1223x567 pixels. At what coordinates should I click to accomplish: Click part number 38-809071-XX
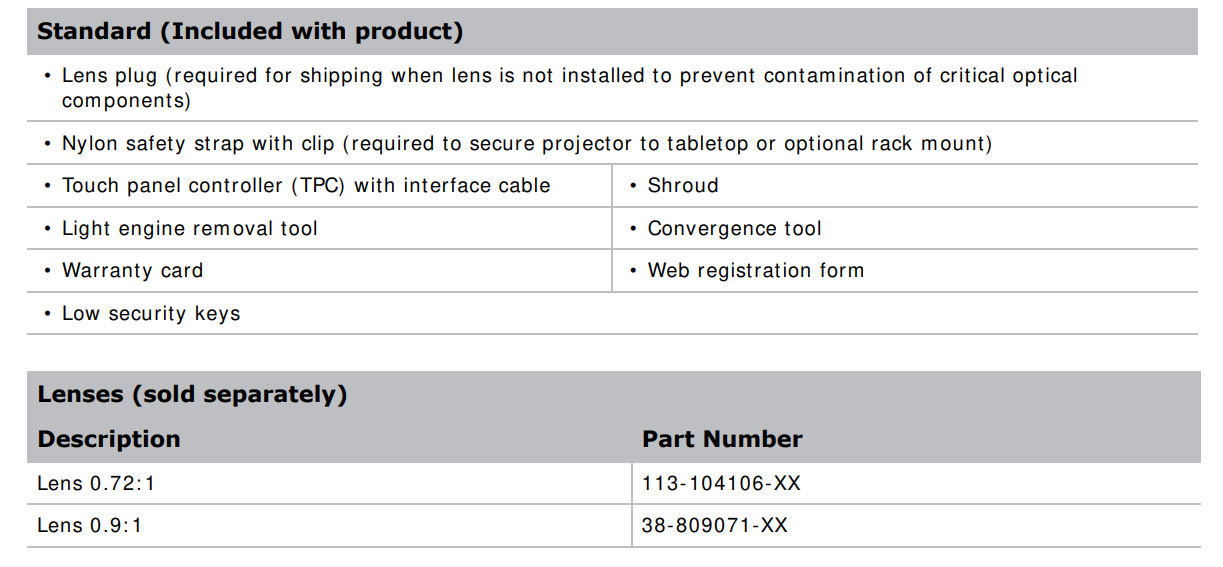pyautogui.click(x=715, y=525)
